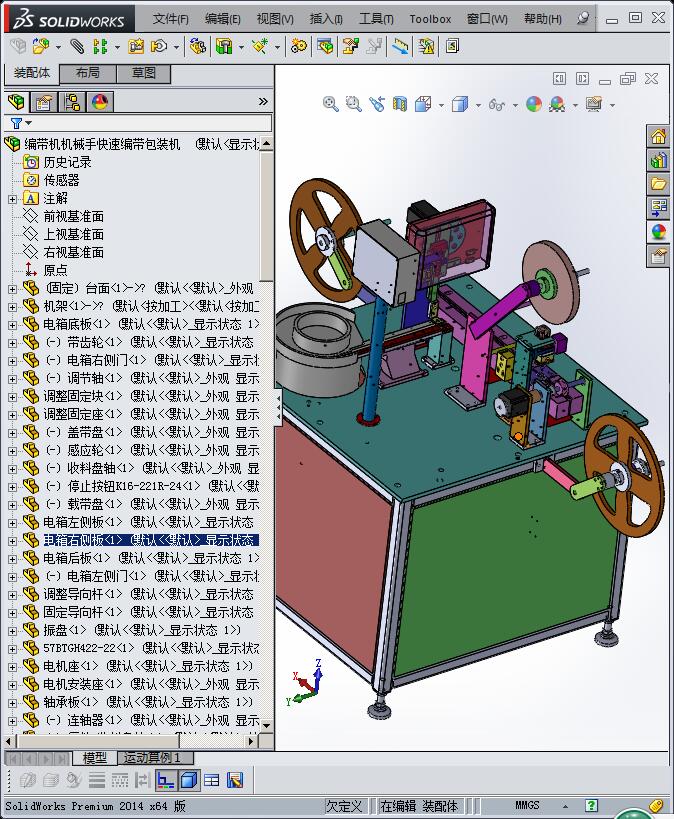This screenshot has height=819, width=674.
Task: Expand the panel tabs double chevron
Action: 263,101
